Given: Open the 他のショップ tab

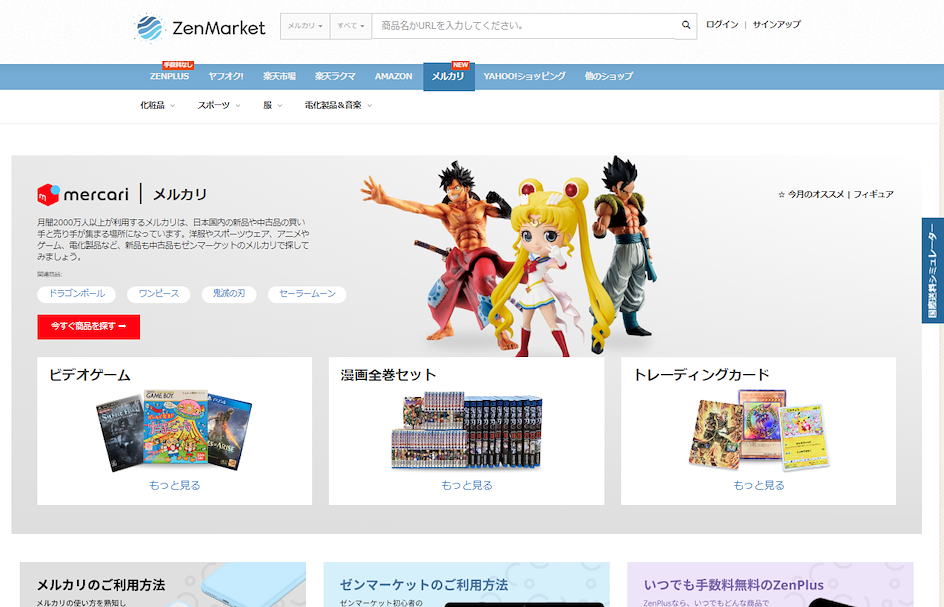Looking at the screenshot, I should tap(609, 76).
